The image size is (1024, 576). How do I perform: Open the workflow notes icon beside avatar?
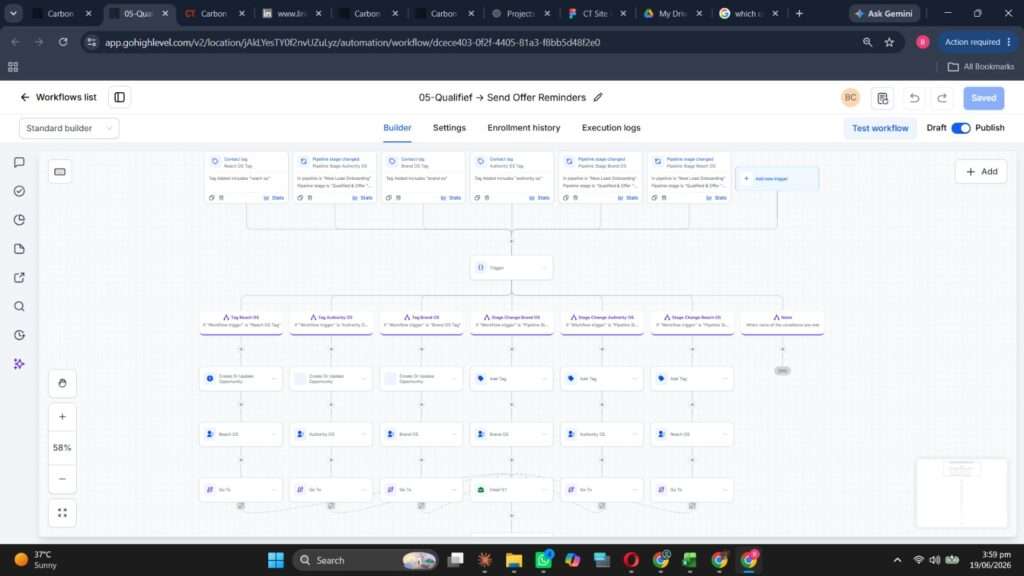click(883, 98)
